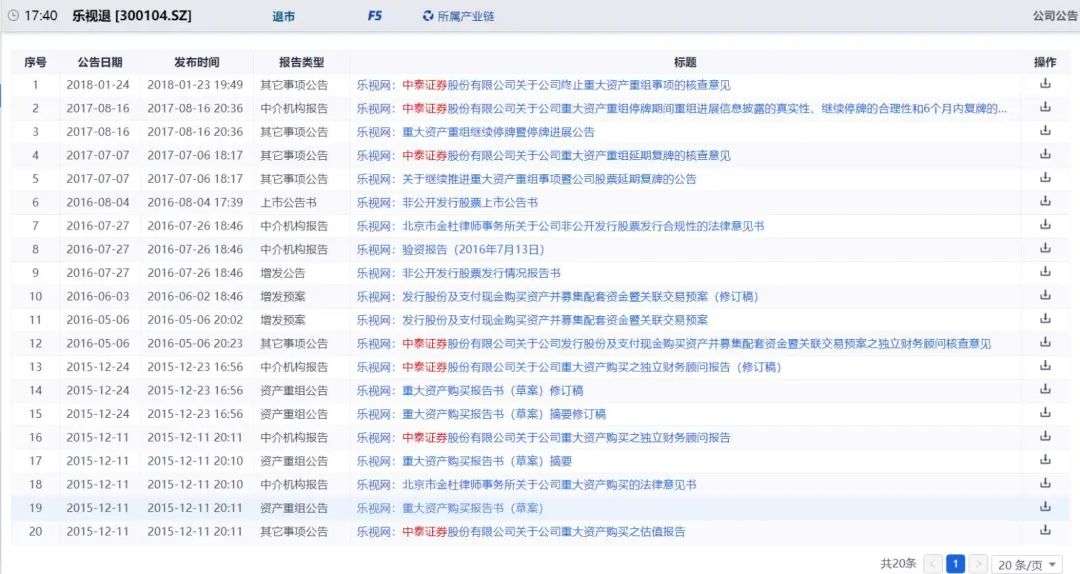1080x574 pixels.
Task: Open 重大资产购买报告书(草案)修订稿 title
Action: [470, 391]
